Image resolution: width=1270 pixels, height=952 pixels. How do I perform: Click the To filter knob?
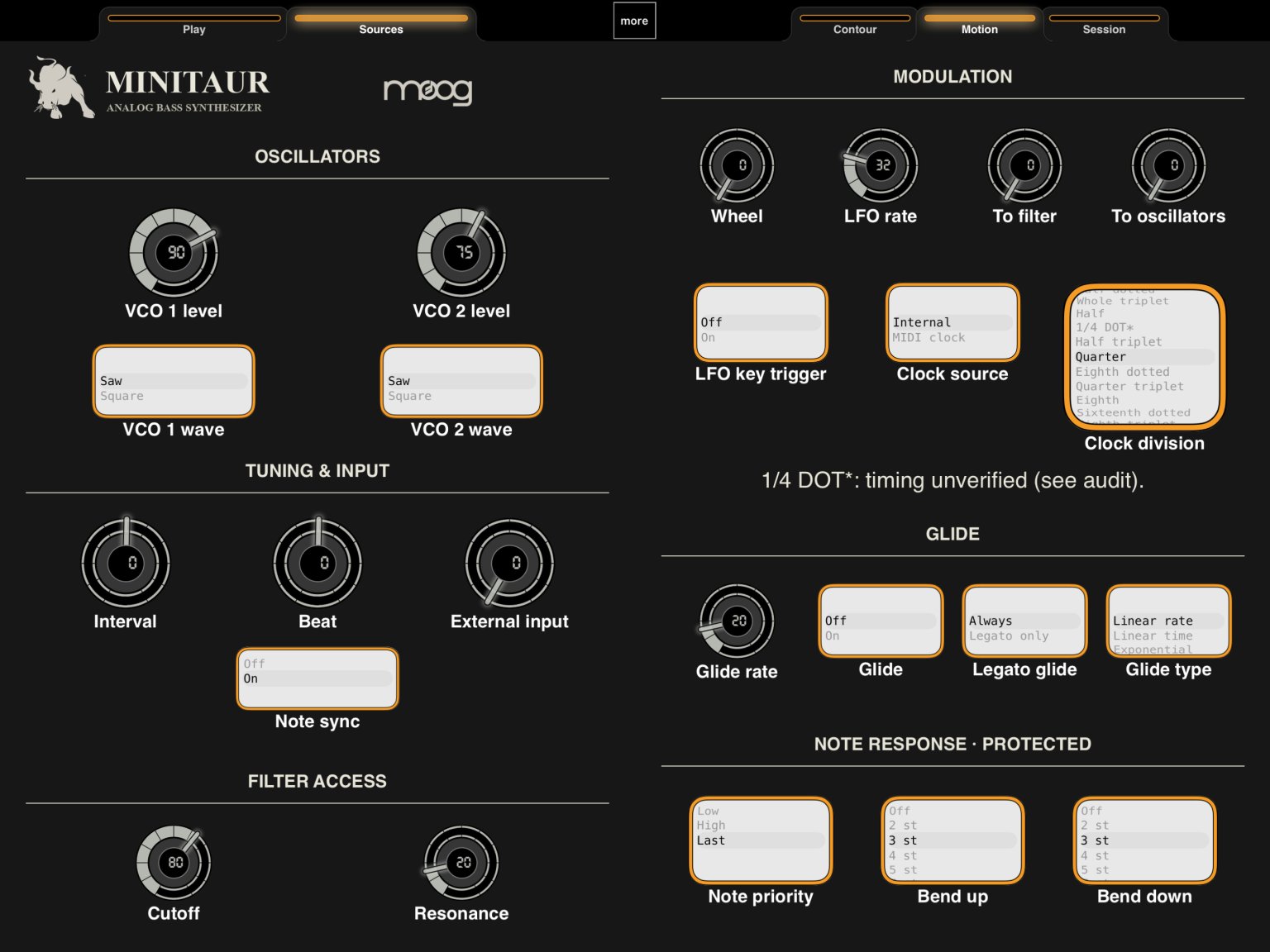(1024, 165)
